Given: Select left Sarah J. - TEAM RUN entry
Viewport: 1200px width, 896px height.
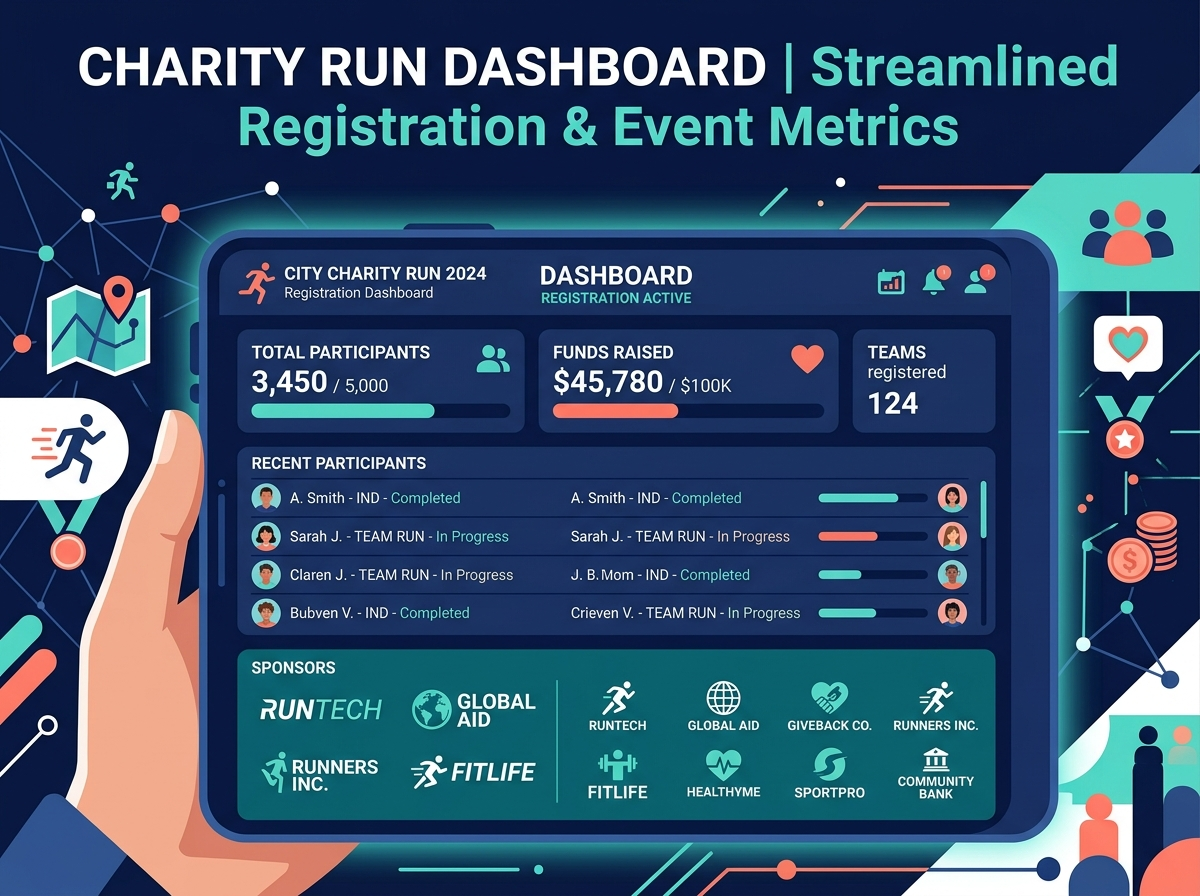Looking at the screenshot, I should (x=399, y=537).
